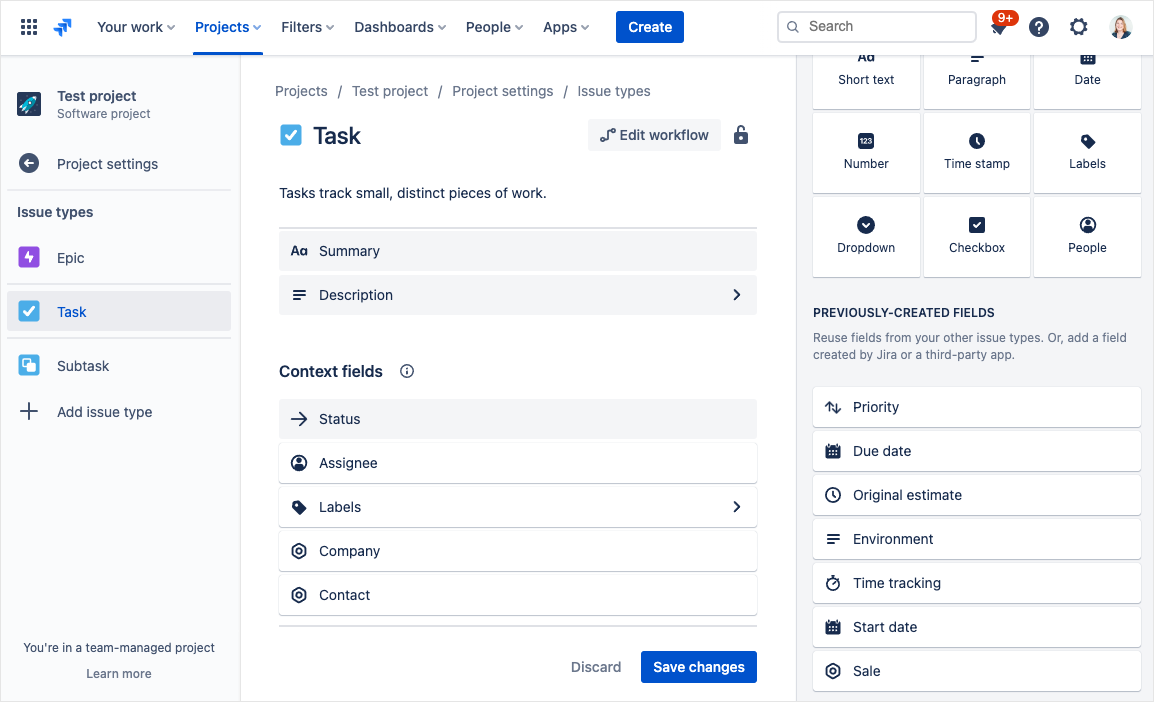This screenshot has height=702, width=1154.
Task: Select Epic issue type in sidebar
Action: 71,258
